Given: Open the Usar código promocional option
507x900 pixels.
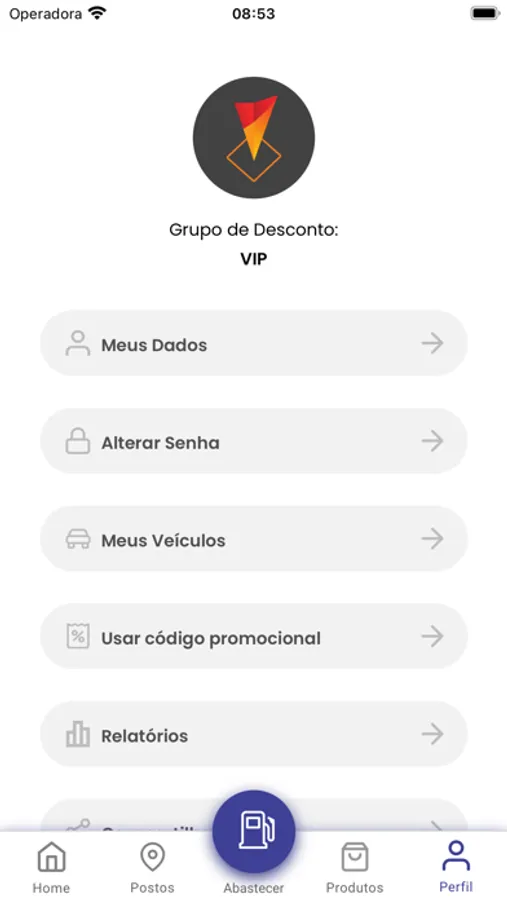Looking at the screenshot, I should click(254, 636).
